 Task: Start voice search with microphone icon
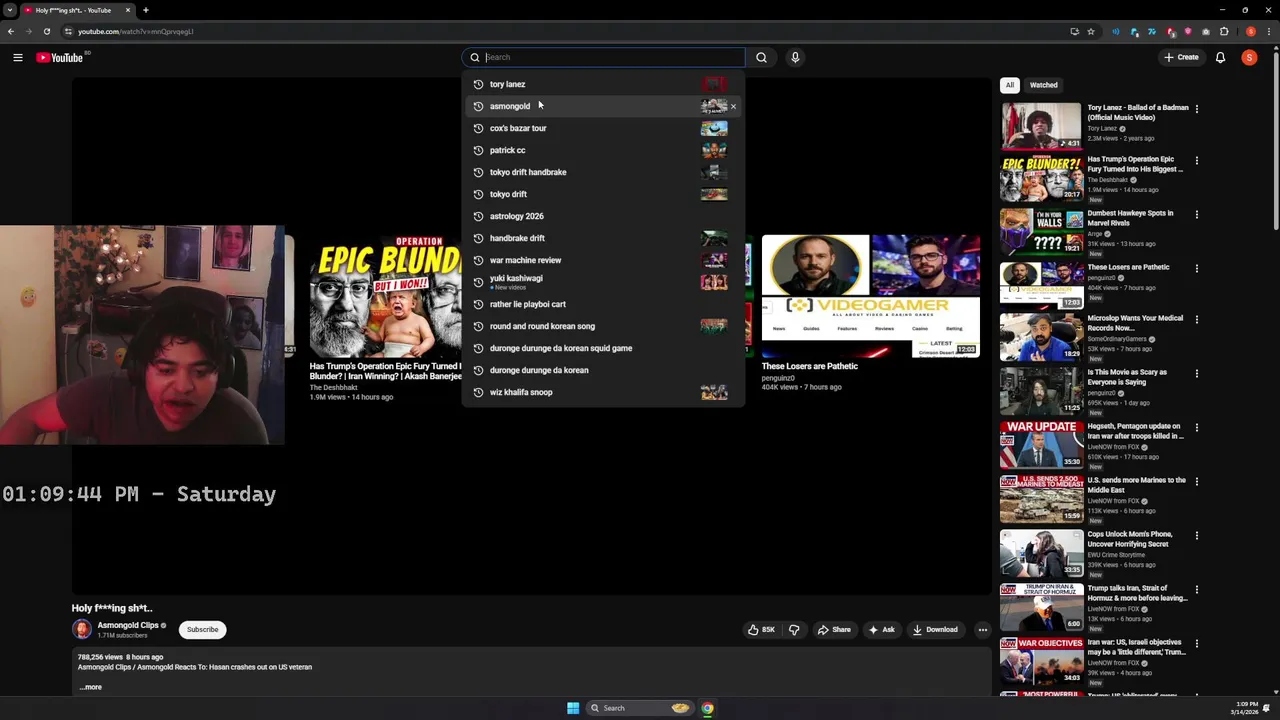[795, 58]
